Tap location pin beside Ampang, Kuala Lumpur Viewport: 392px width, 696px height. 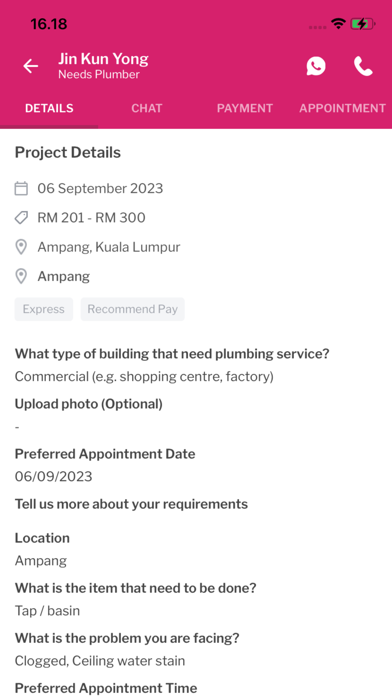tap(21, 247)
